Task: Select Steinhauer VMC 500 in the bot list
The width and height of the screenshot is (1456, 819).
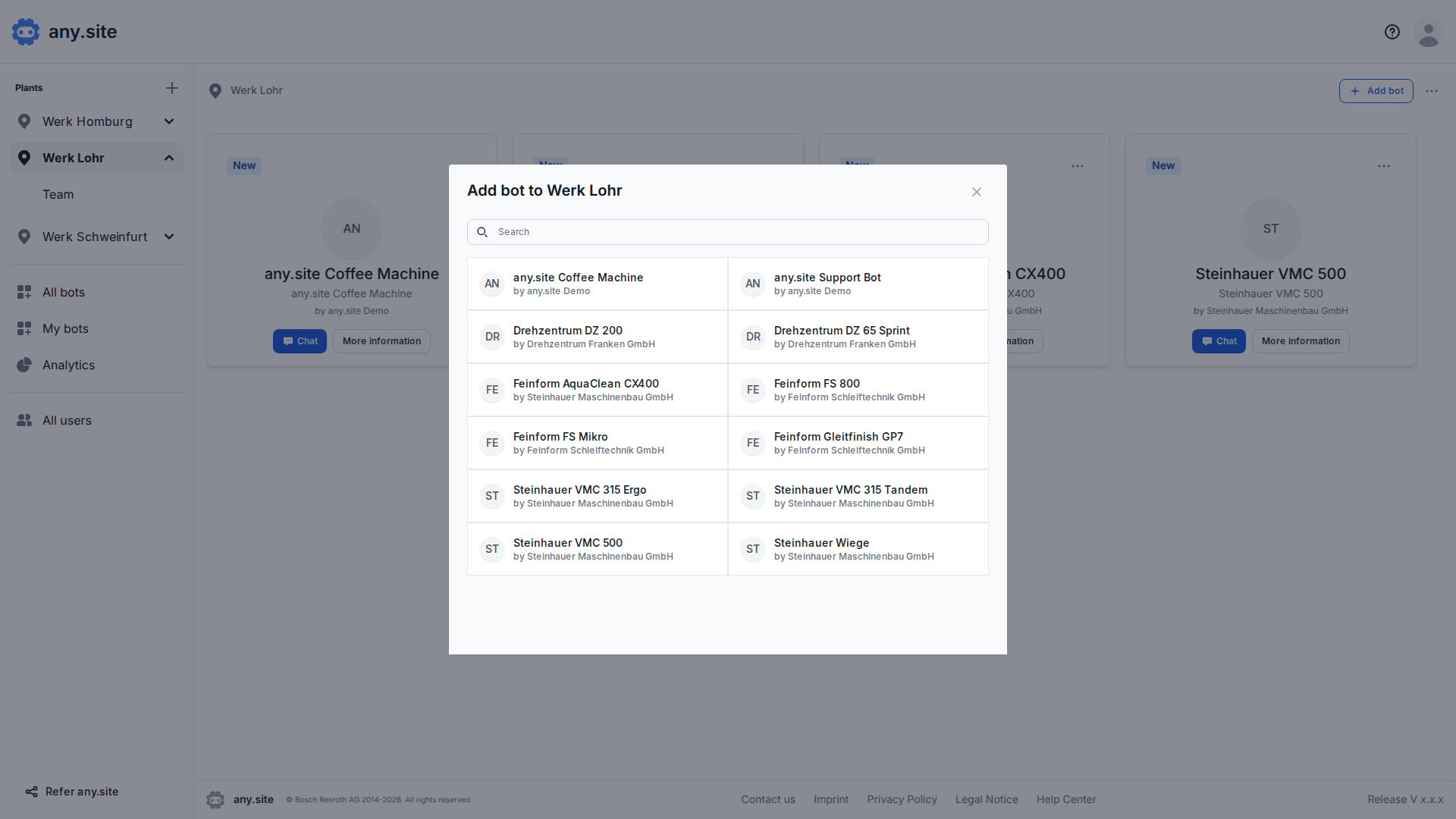Action: (598, 549)
